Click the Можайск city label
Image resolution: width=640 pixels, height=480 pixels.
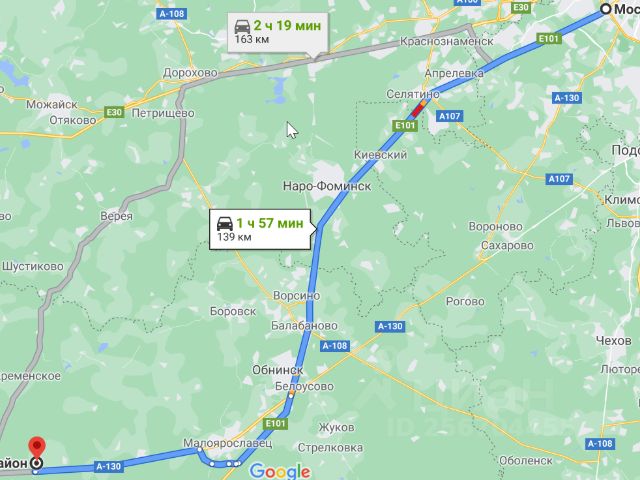[51, 104]
